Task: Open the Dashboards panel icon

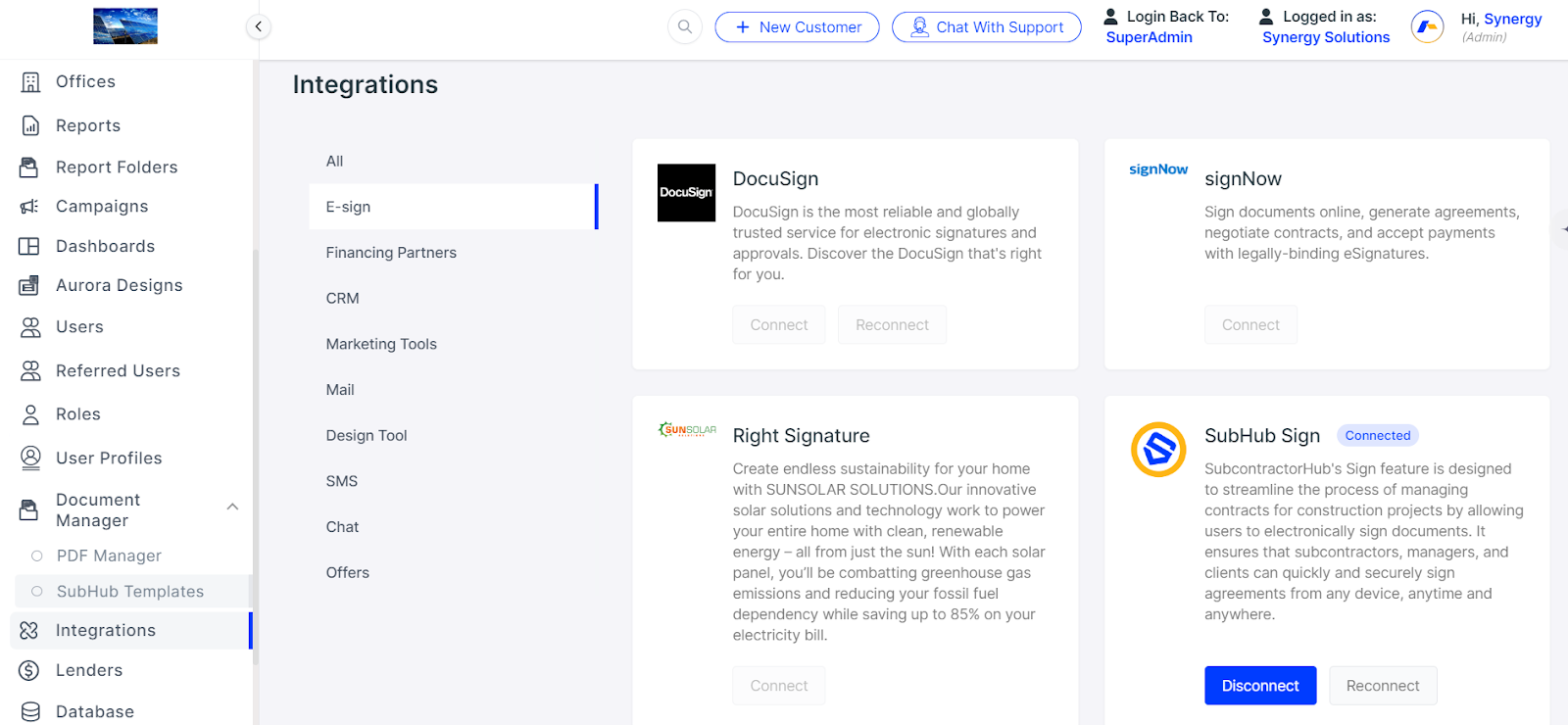Action: click(x=30, y=246)
